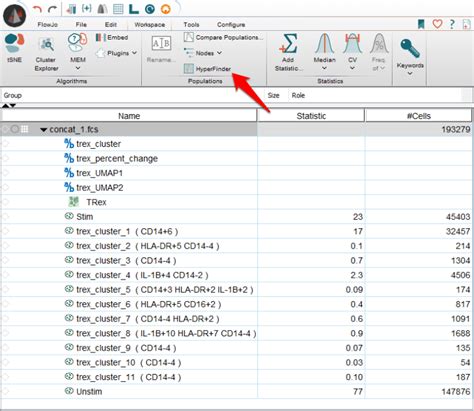The image size is (474, 411).
Task: Click the Group header label
Action: point(13,95)
